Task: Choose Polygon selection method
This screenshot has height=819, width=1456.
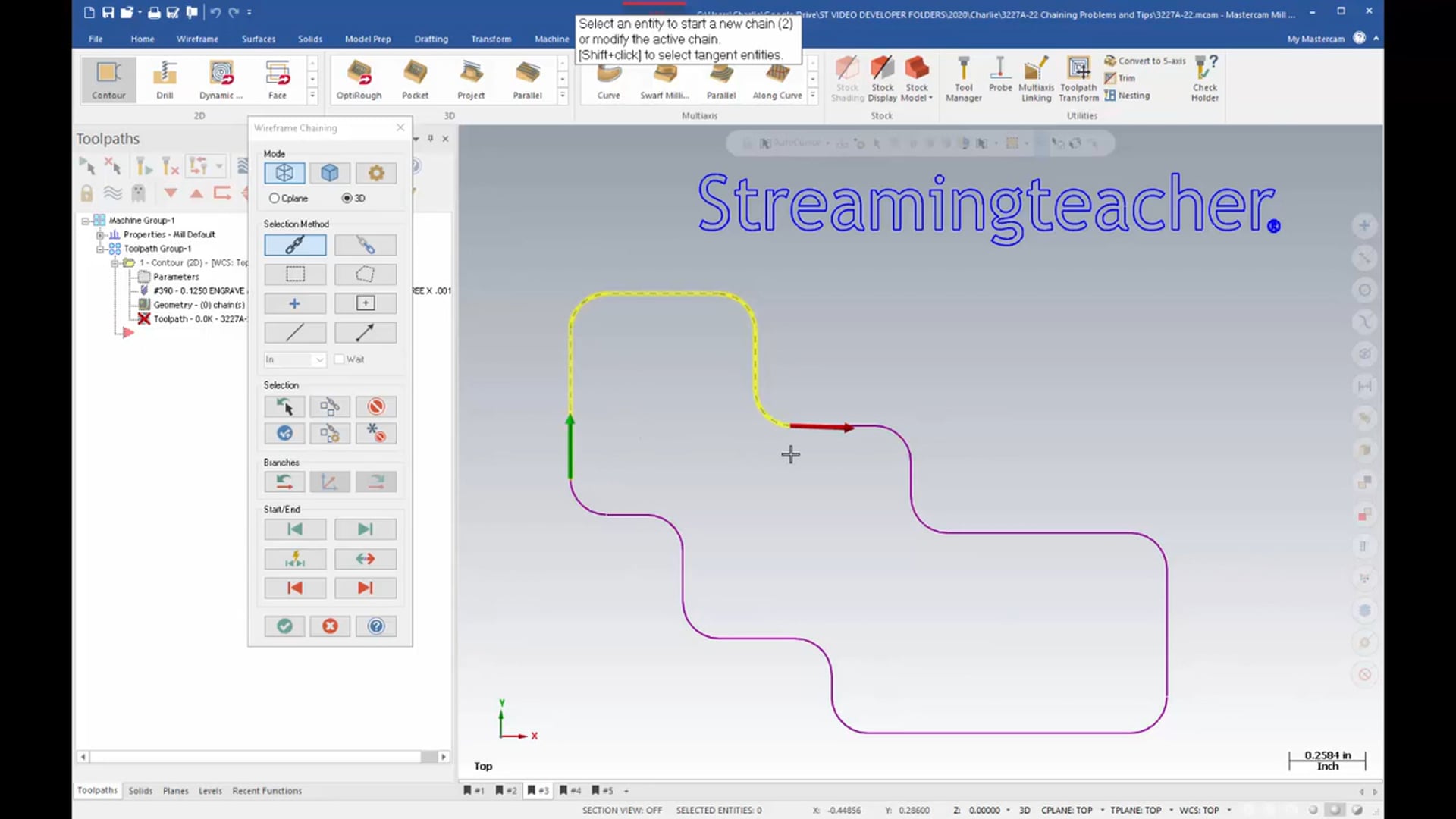Action: click(366, 275)
